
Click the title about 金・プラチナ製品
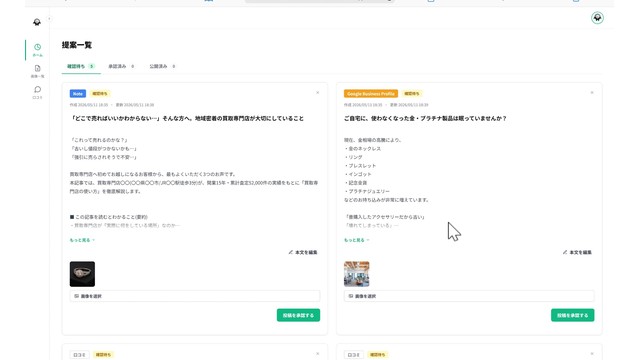pos(425,118)
